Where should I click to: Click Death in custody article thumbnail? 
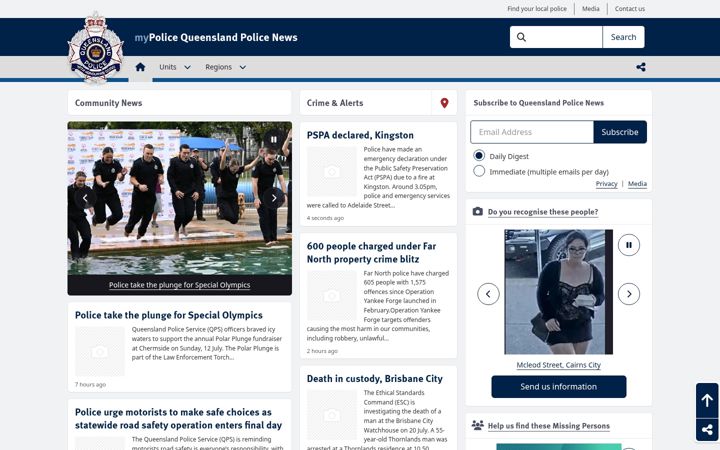click(332, 415)
